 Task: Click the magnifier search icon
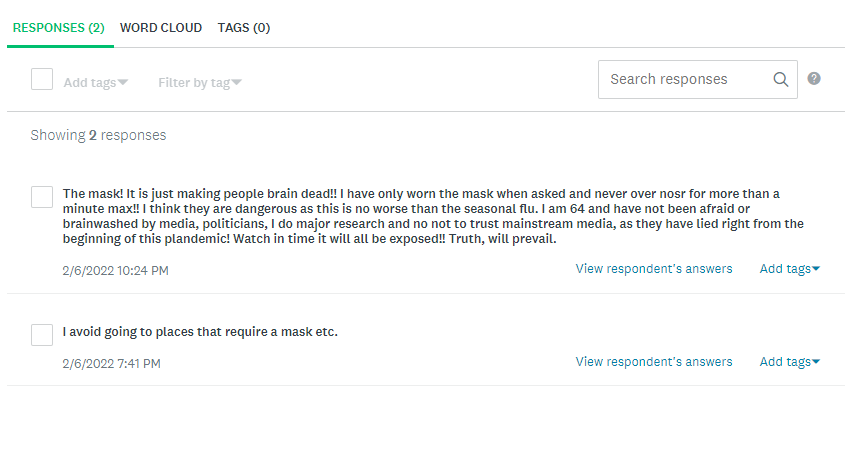coord(781,80)
